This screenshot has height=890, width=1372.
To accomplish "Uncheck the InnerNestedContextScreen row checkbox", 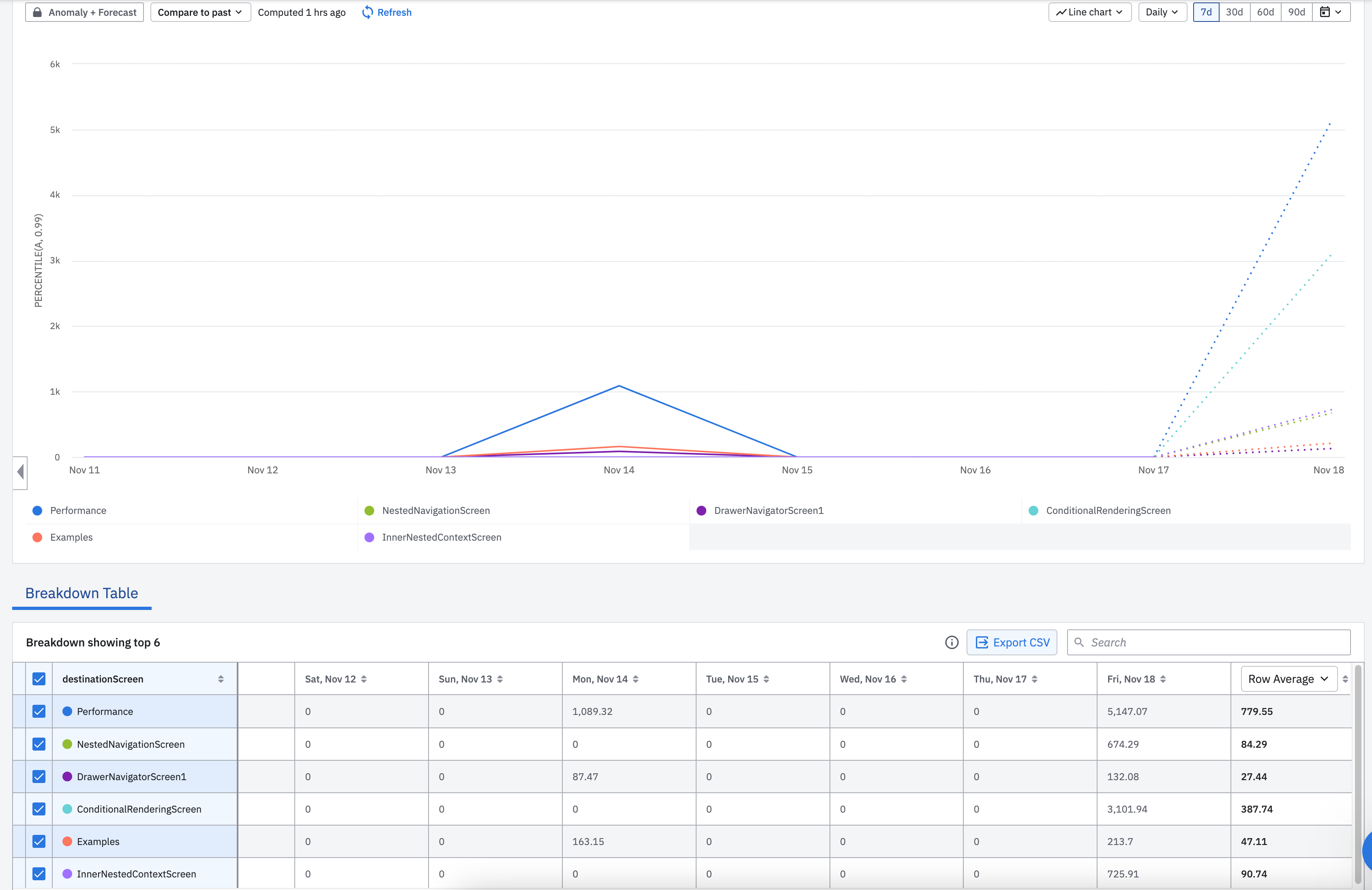I will click(39, 874).
